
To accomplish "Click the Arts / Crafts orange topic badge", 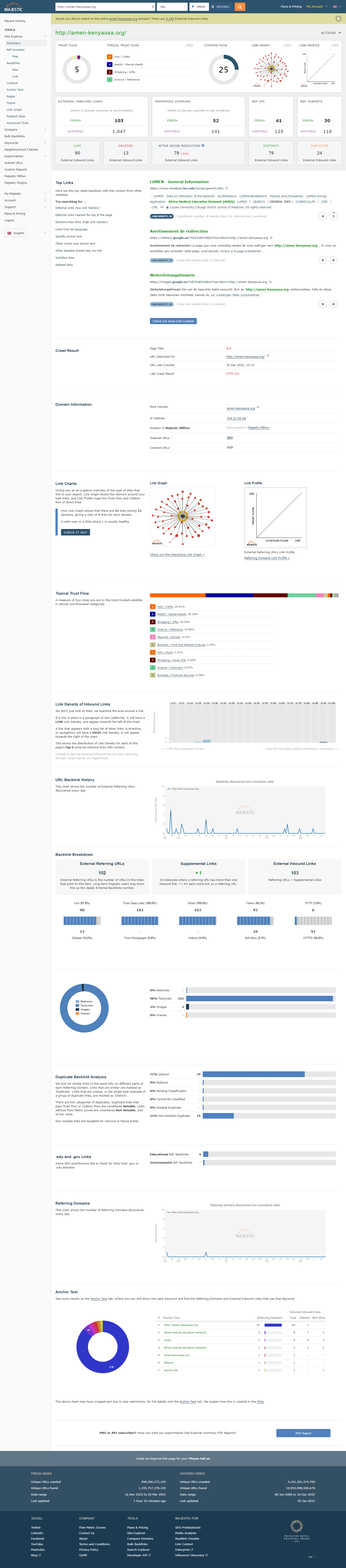I will pos(110,57).
